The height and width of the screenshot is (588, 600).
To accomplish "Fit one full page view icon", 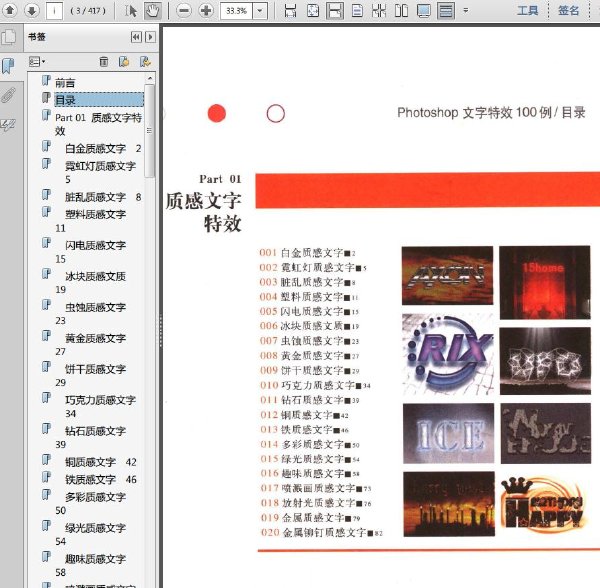I will [313, 11].
